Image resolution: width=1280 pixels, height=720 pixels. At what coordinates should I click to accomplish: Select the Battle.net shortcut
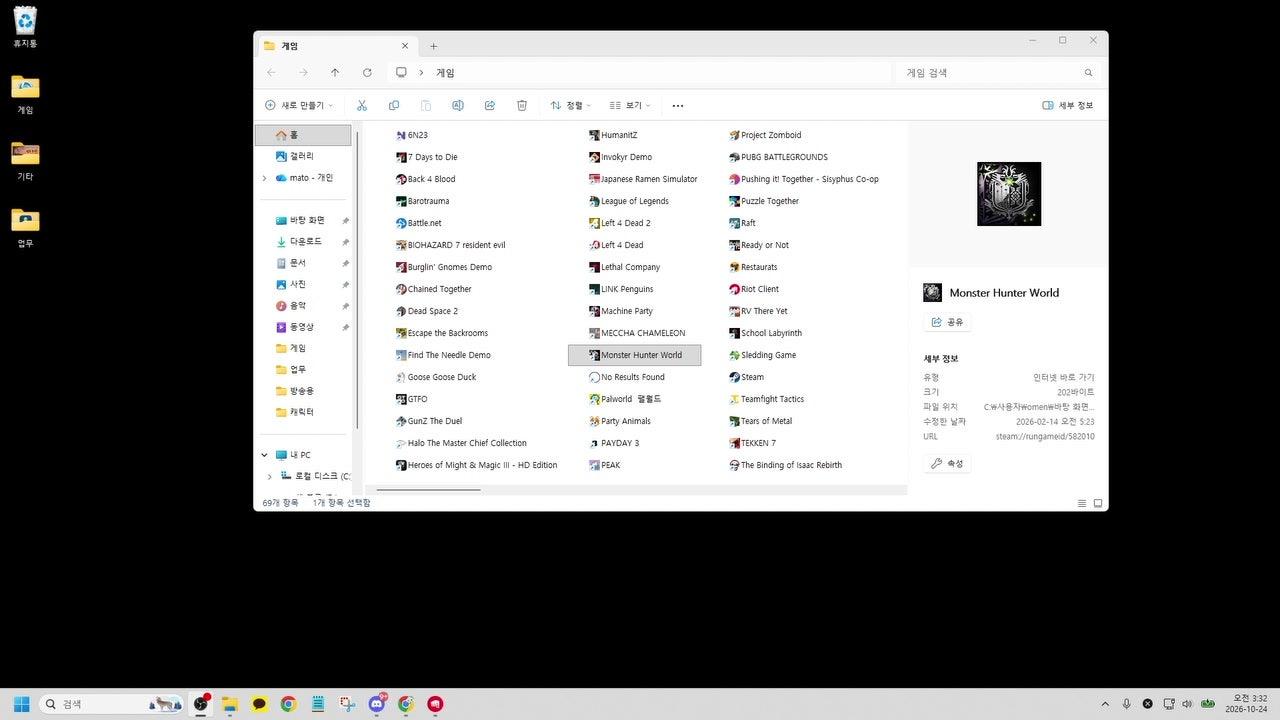click(418, 223)
